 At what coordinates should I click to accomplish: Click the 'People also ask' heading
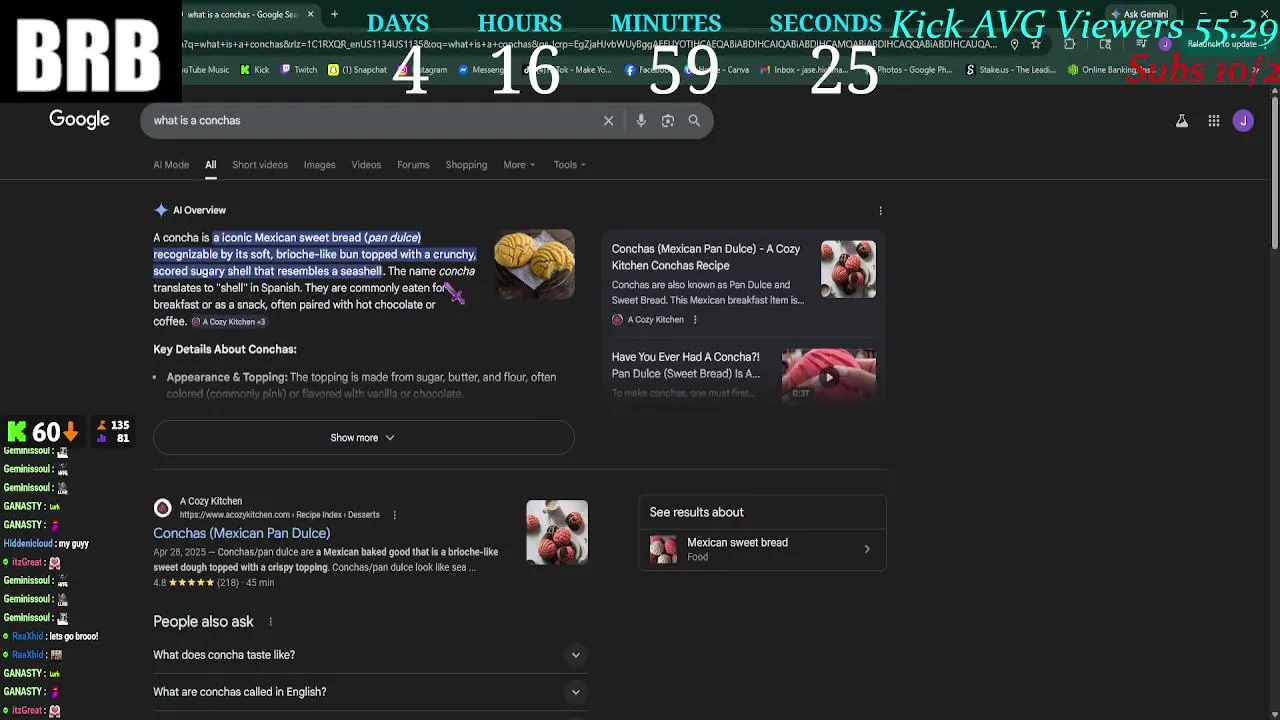(204, 622)
